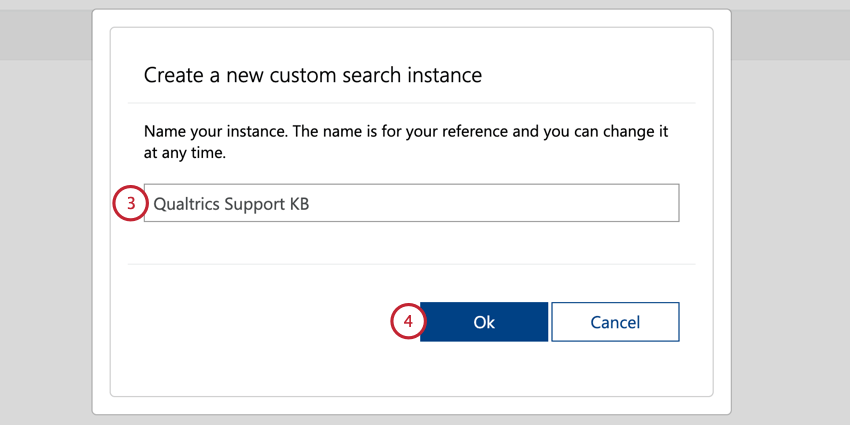
Task: Click the red circled step 3 marker
Action: (x=130, y=203)
